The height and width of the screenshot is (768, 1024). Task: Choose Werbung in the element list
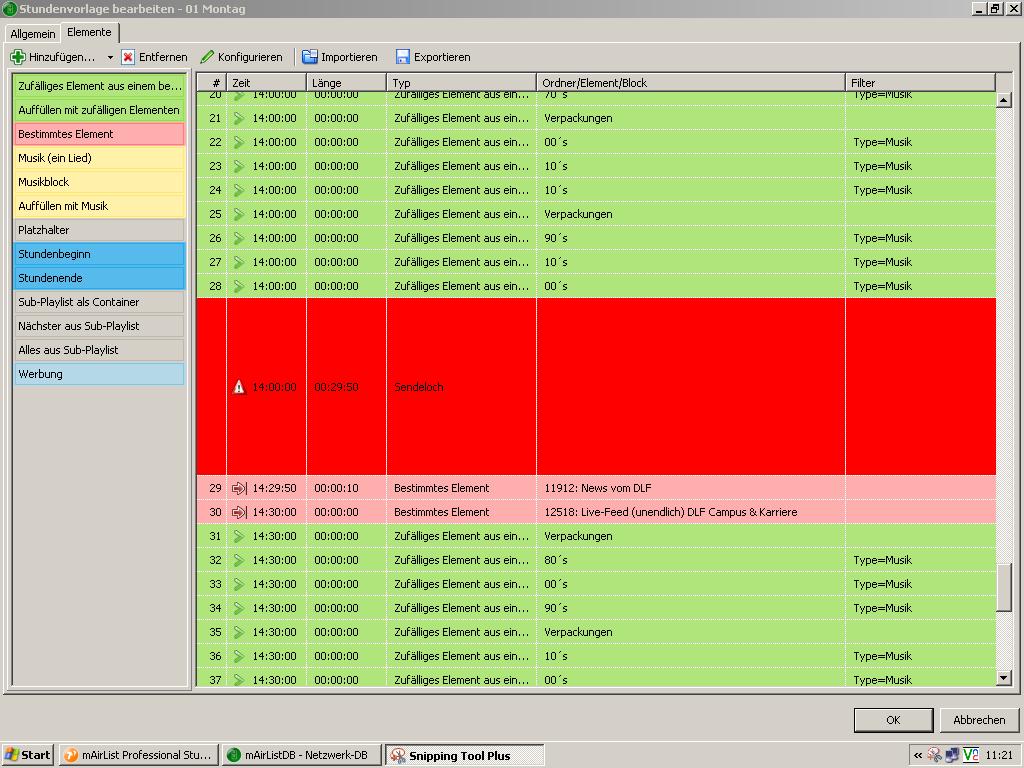[x=98, y=374]
